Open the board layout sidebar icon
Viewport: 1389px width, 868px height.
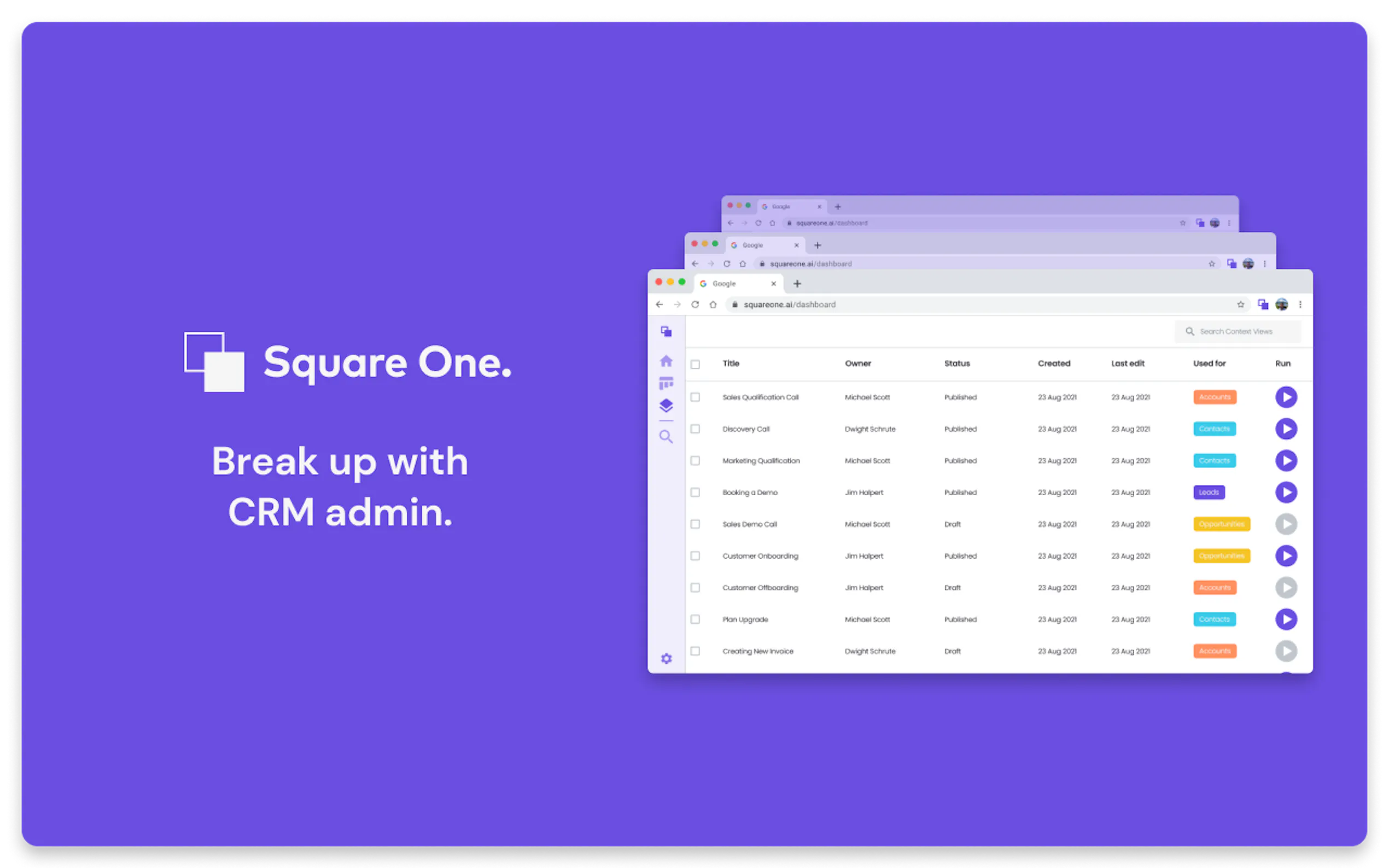click(666, 383)
